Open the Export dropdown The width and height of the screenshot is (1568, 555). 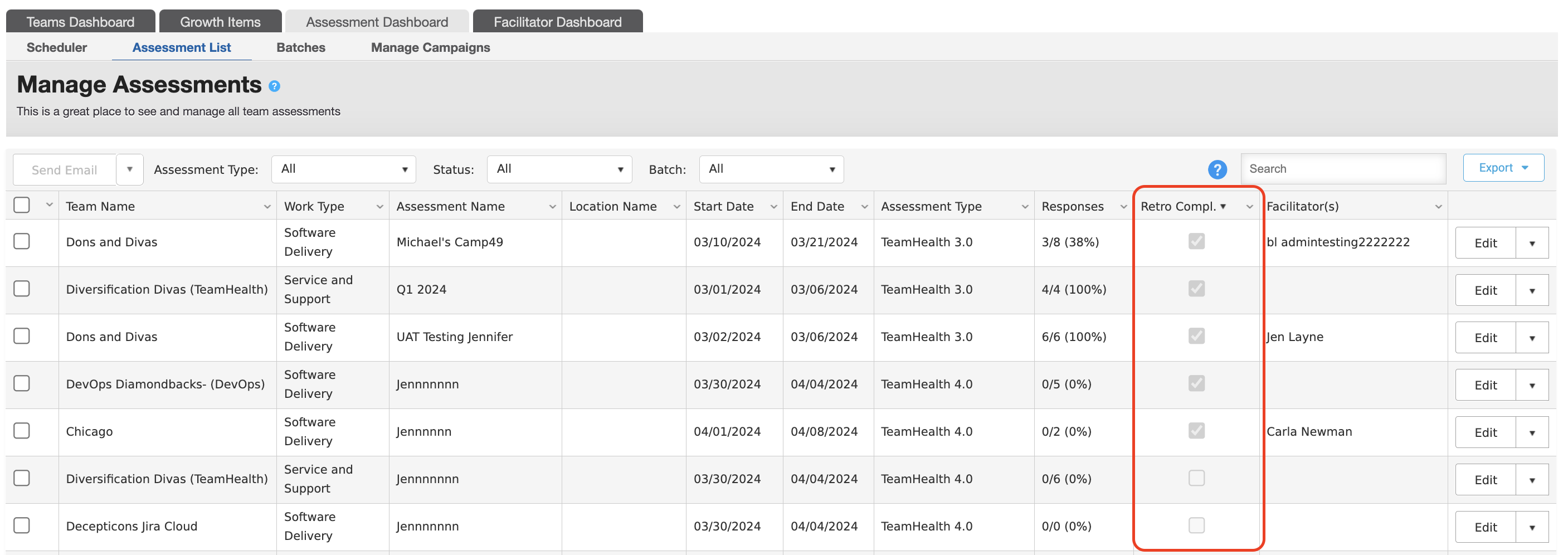click(x=1503, y=168)
